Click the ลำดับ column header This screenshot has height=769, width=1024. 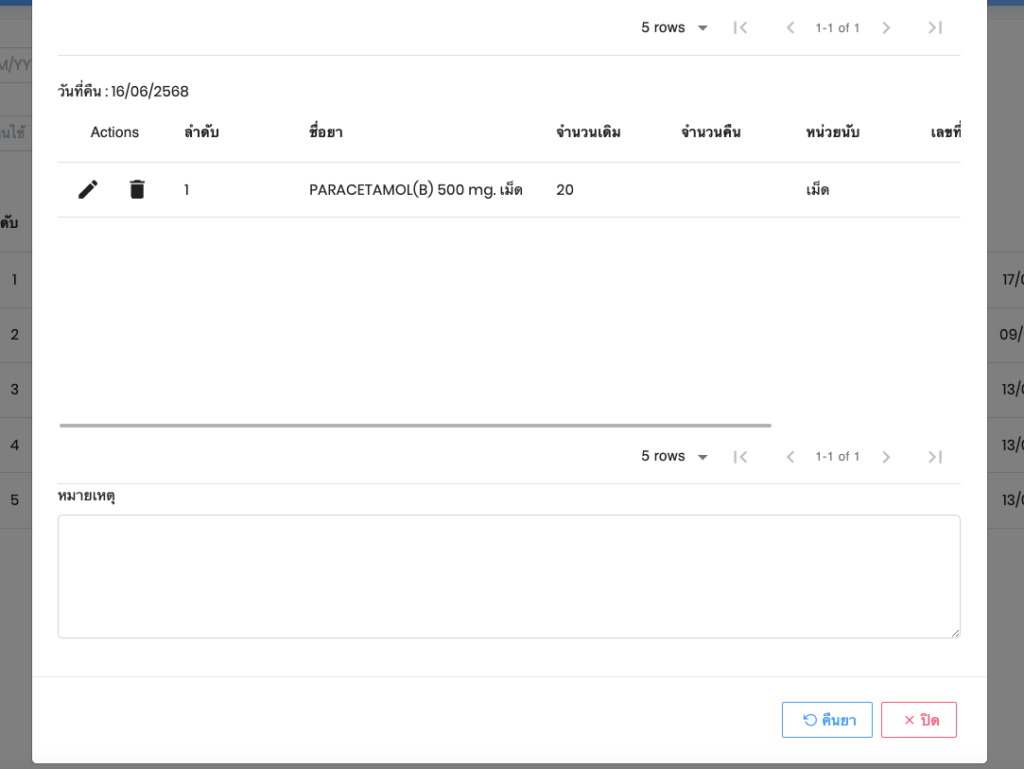coord(201,132)
